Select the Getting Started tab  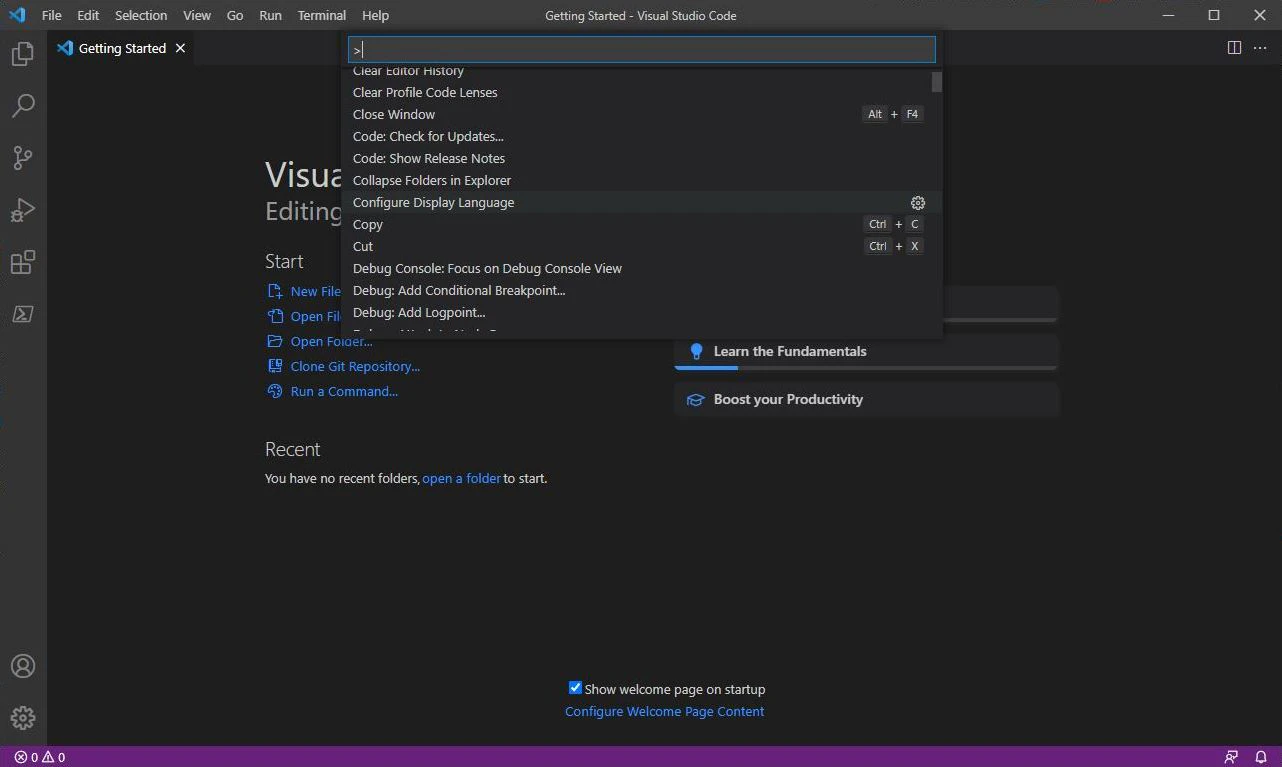[122, 48]
